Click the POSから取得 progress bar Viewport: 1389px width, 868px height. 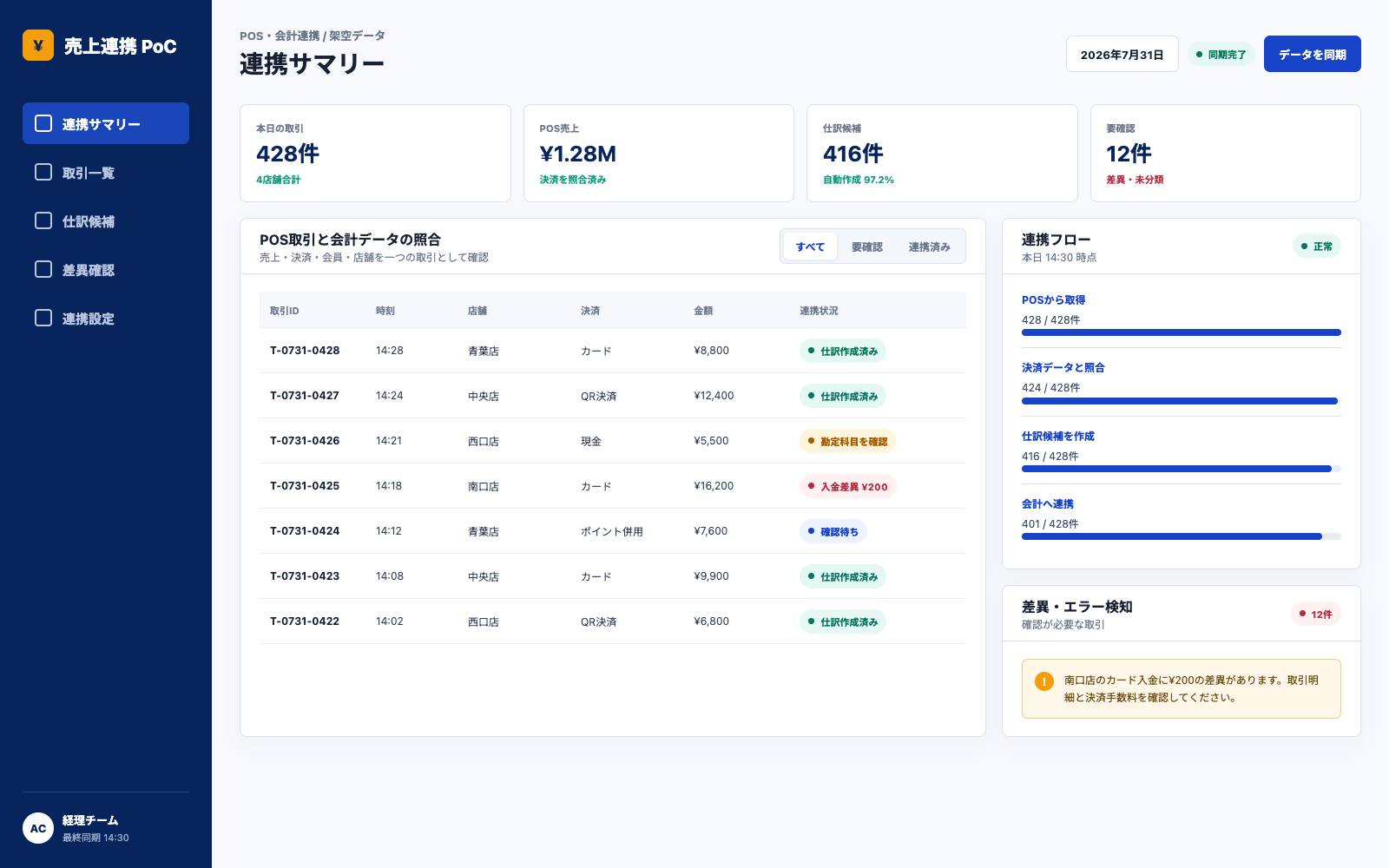pyautogui.click(x=1182, y=332)
